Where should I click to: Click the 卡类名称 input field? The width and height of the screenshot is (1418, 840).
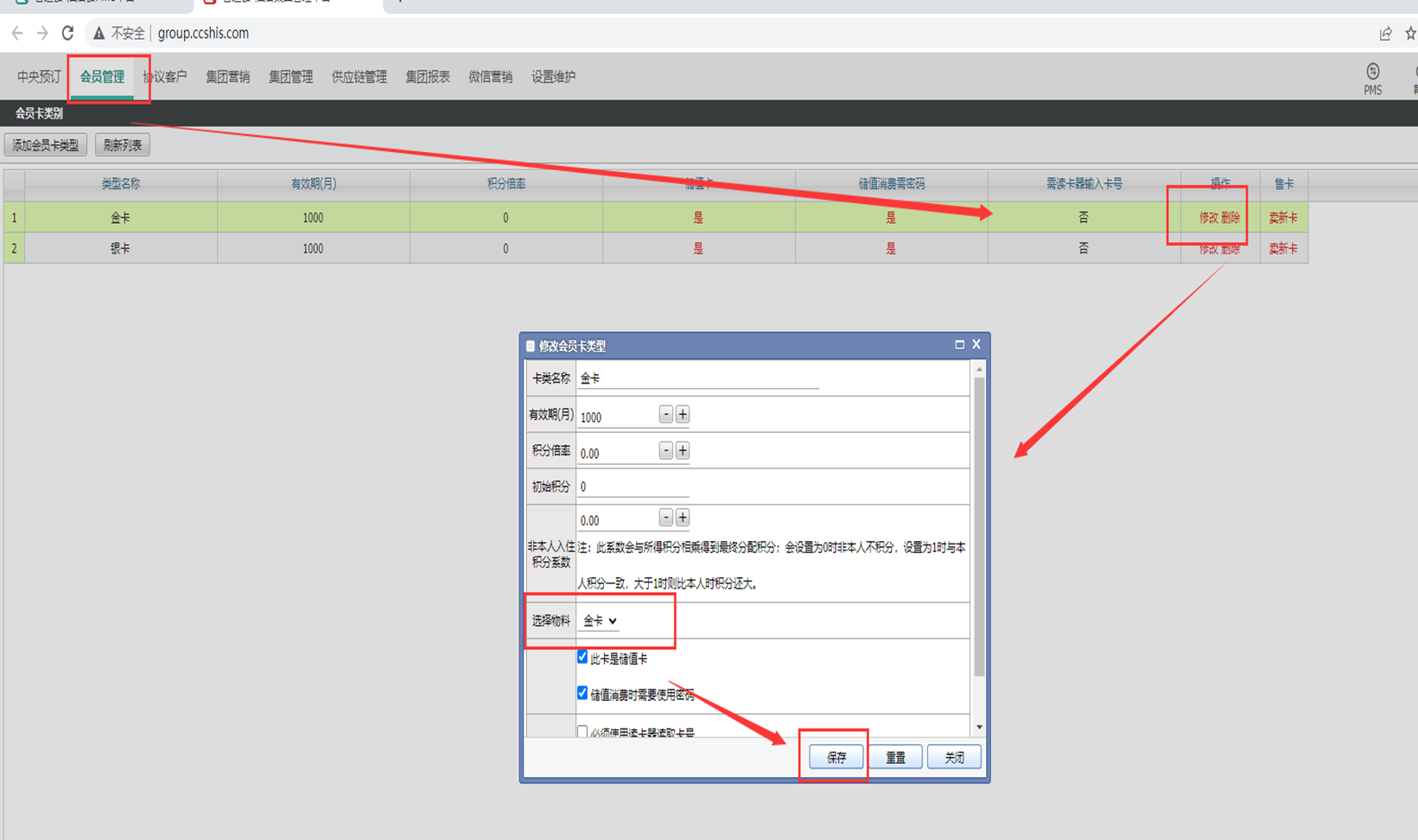(698, 379)
